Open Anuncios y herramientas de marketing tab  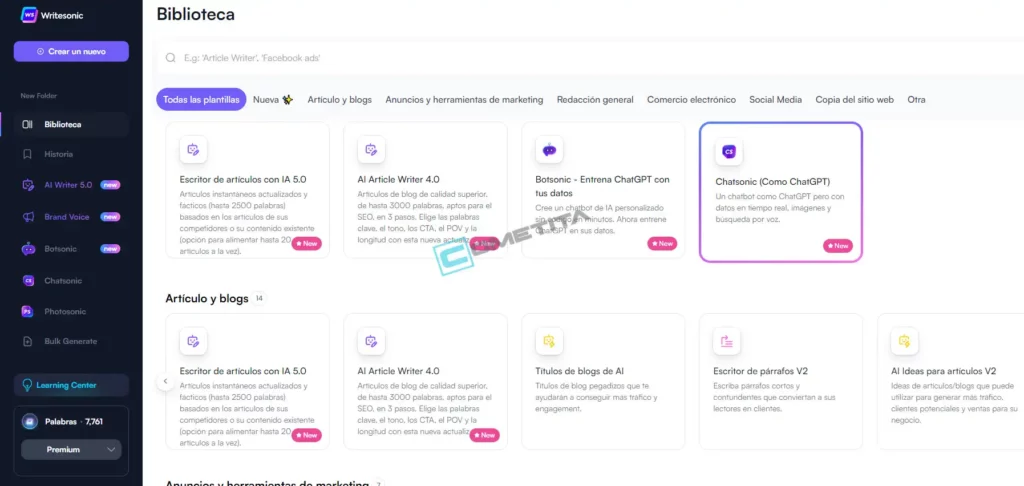tap(464, 99)
